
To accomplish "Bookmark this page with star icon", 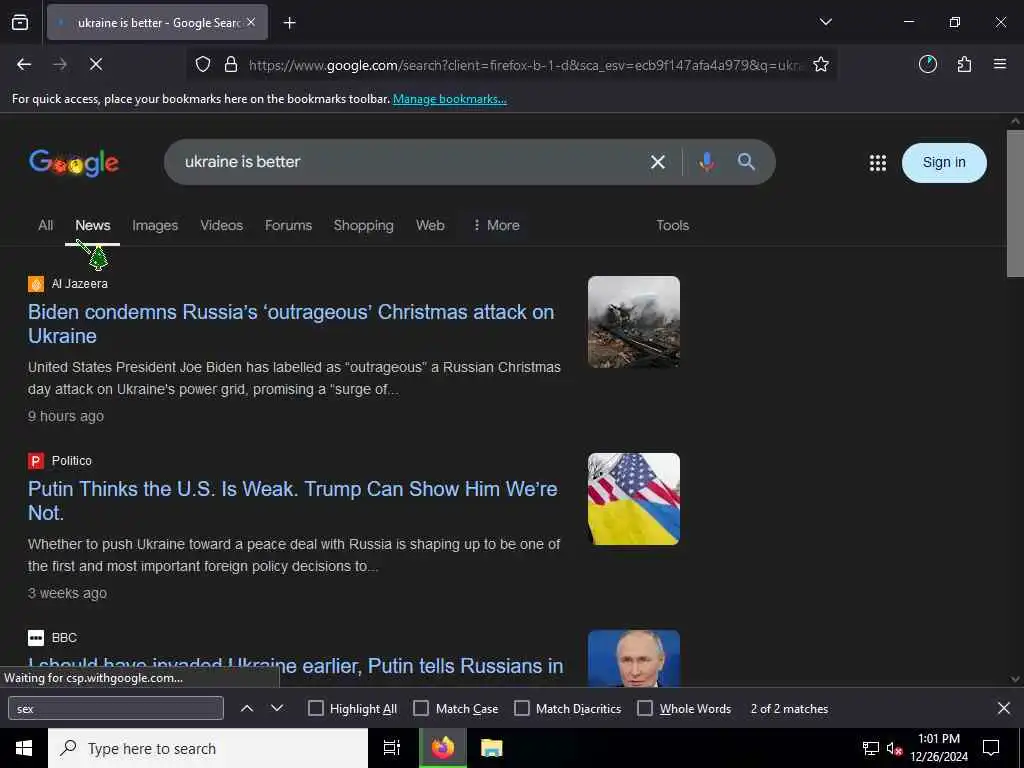I will tap(821, 64).
